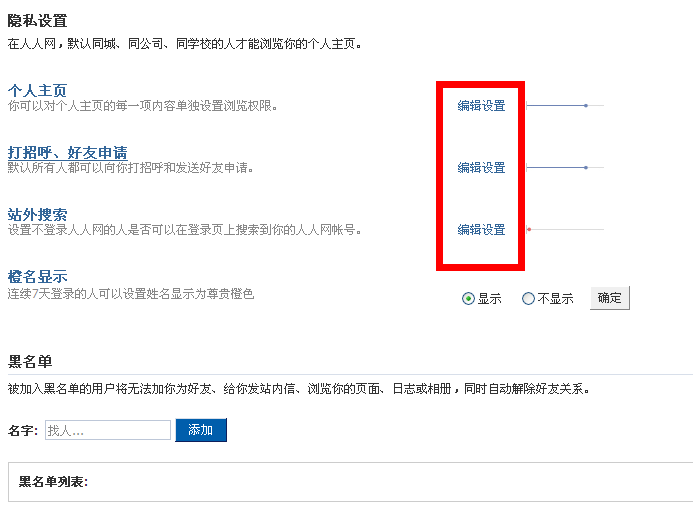693x527 pixels.
Task: Click description 默认所有人都可以向你打招呼和发送好友申请
Action: pos(130,168)
